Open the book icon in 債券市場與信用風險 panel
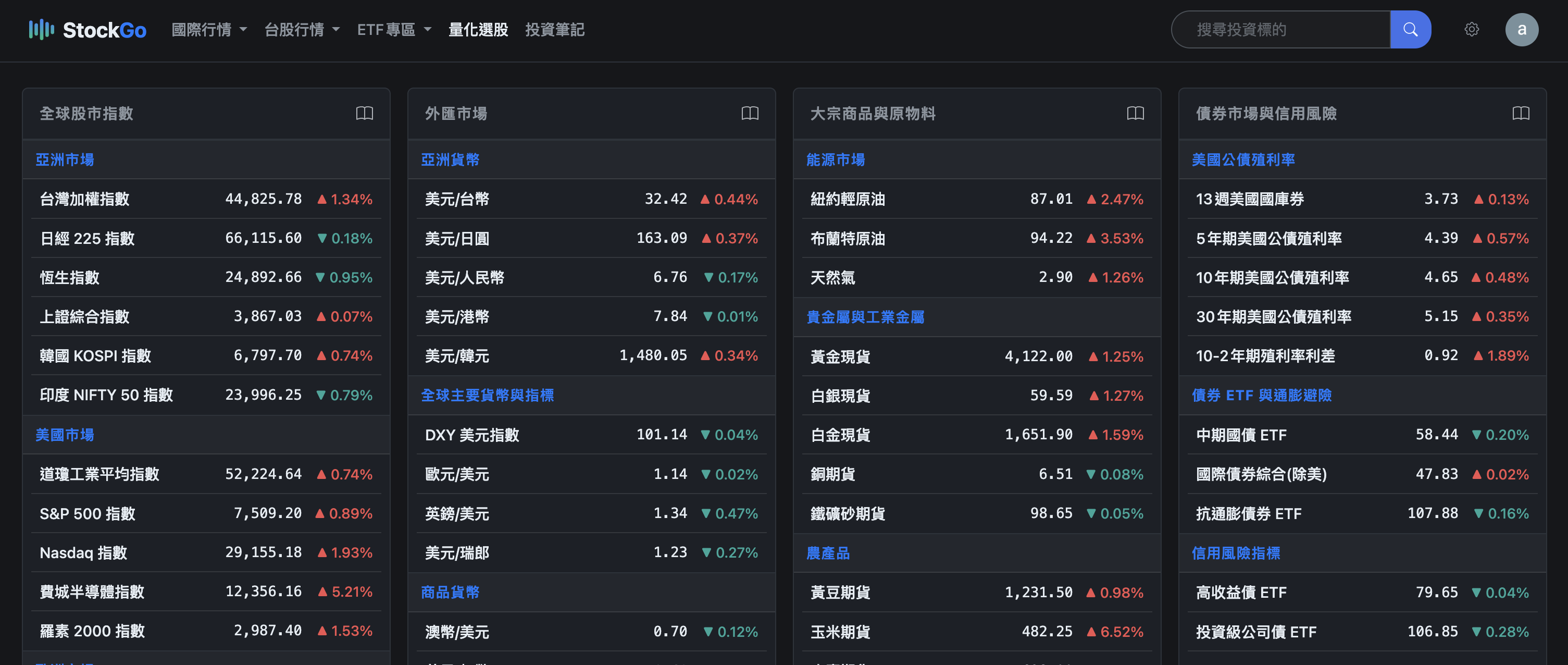Viewport: 1568px width, 665px height. [x=1521, y=113]
